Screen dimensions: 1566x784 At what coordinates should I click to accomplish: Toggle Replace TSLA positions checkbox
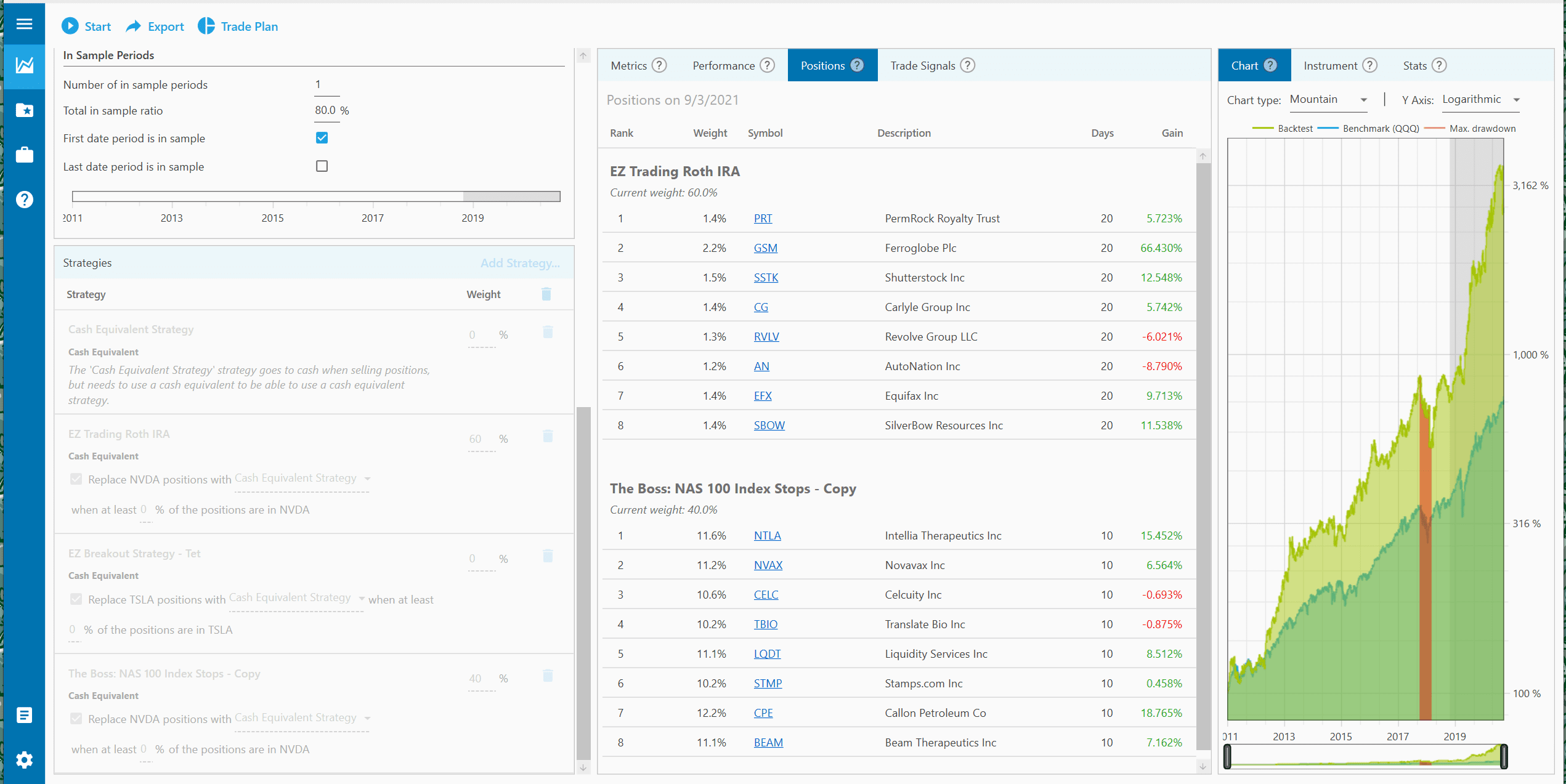(76, 599)
